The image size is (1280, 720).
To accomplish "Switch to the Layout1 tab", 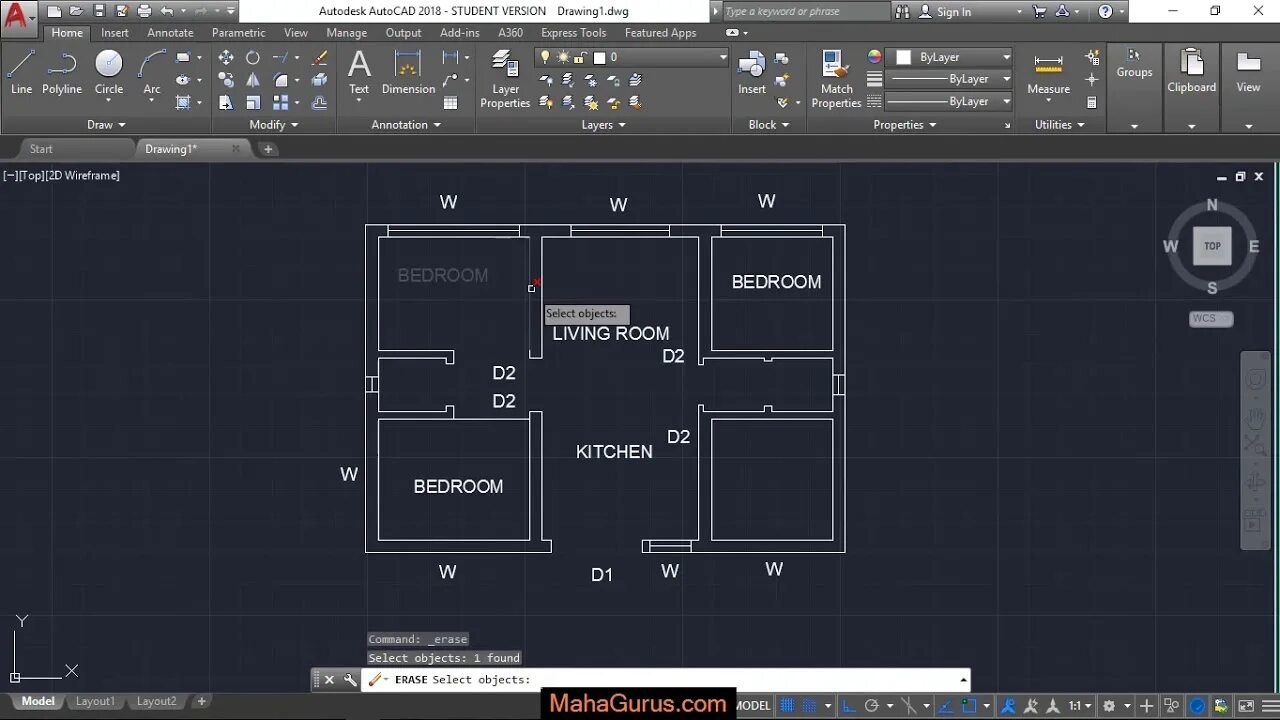I will 95,701.
